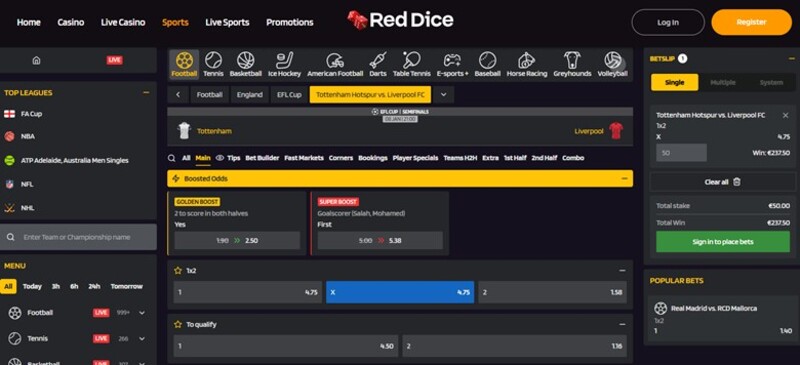
Task: Open ATP Adelaide Men Singles league
Action: tap(74, 160)
